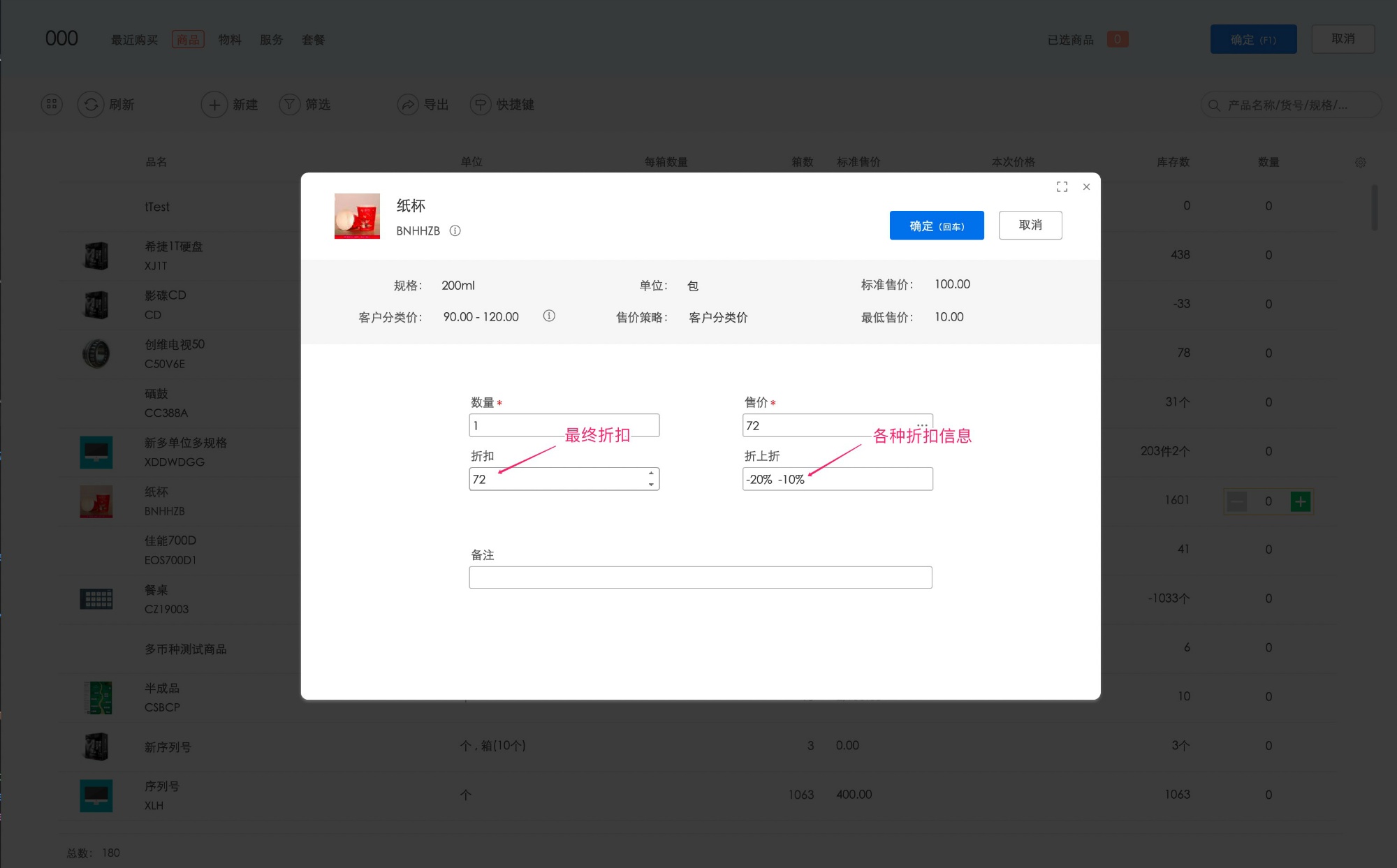Confirm with the 确定(回车) button
The width and height of the screenshot is (1397, 868).
(936, 225)
